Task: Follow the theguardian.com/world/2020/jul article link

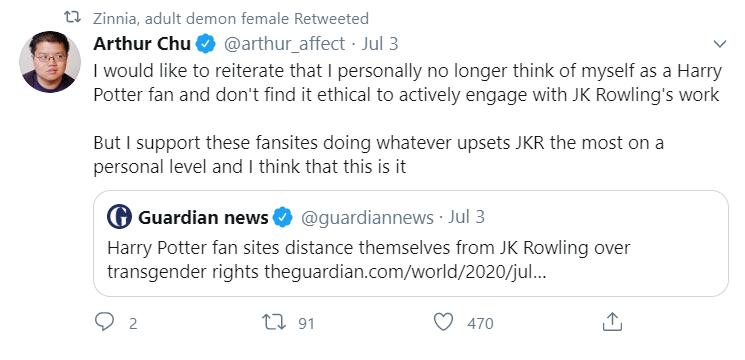Action: 405,272
